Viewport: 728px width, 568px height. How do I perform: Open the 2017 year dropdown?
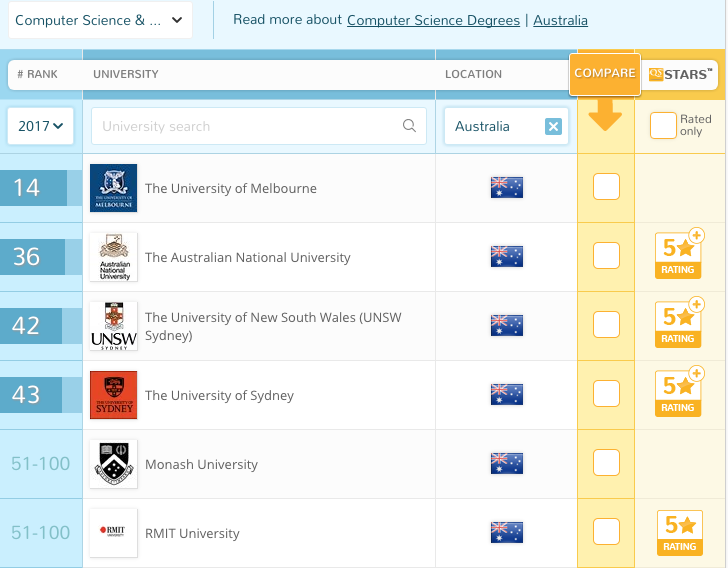[40, 126]
